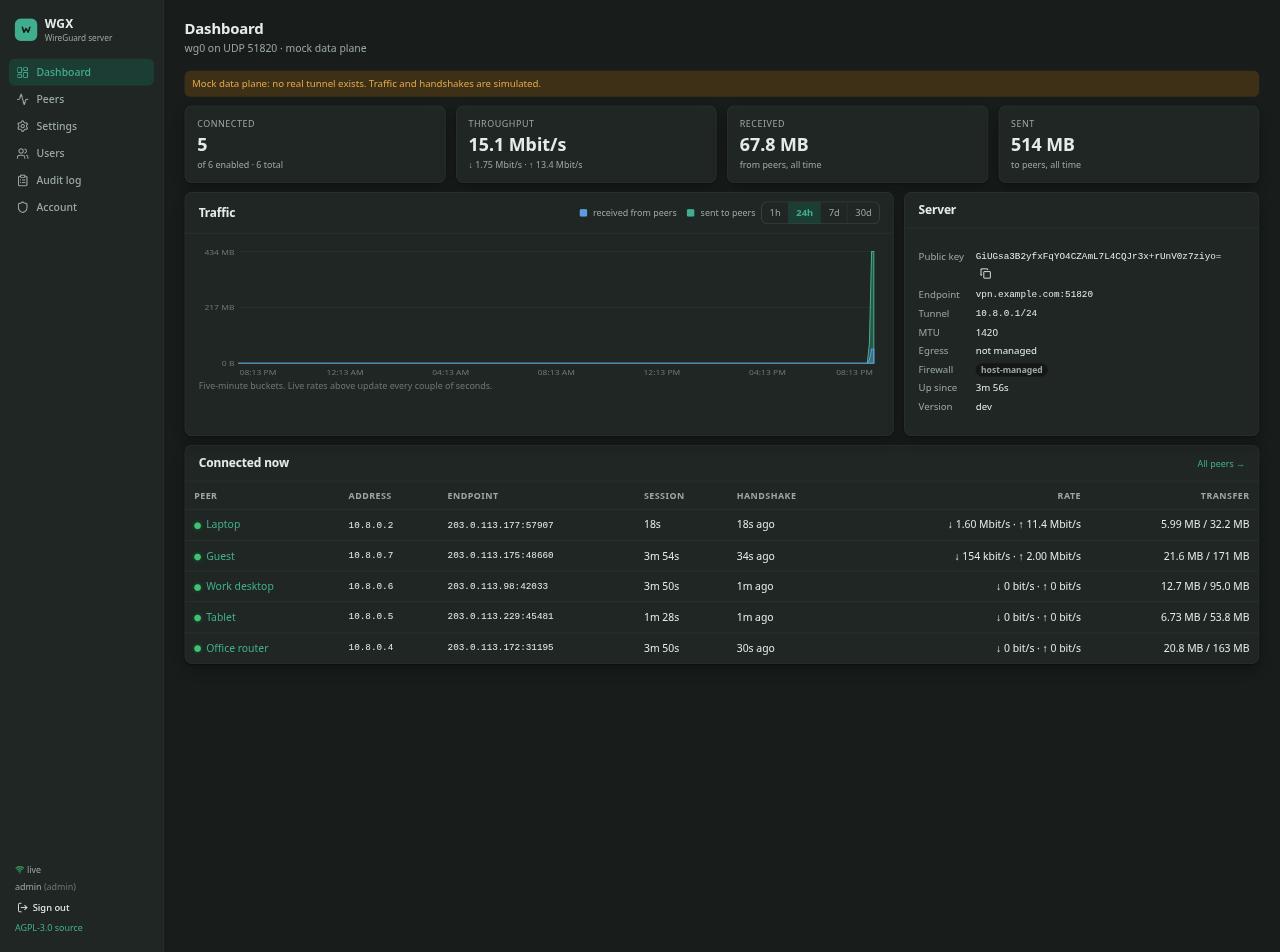Click the 15.1 Mbit/s throughput value
This screenshot has width=1280, height=952.
[517, 145]
